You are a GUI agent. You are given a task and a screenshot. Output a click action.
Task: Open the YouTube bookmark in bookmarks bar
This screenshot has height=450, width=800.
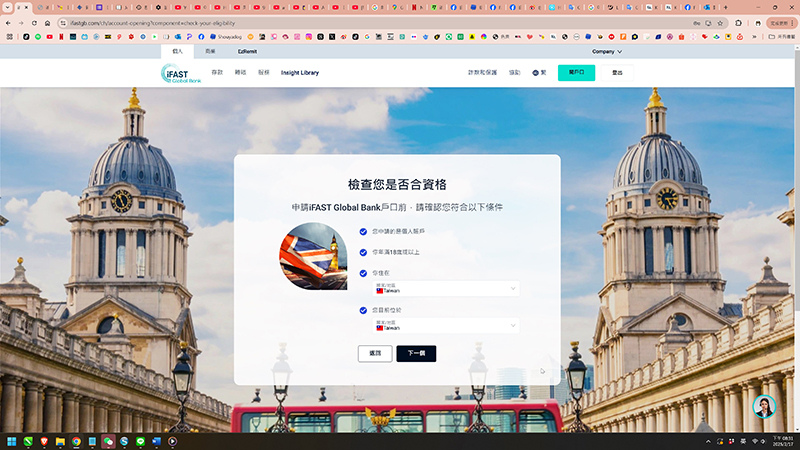[x=49, y=37]
